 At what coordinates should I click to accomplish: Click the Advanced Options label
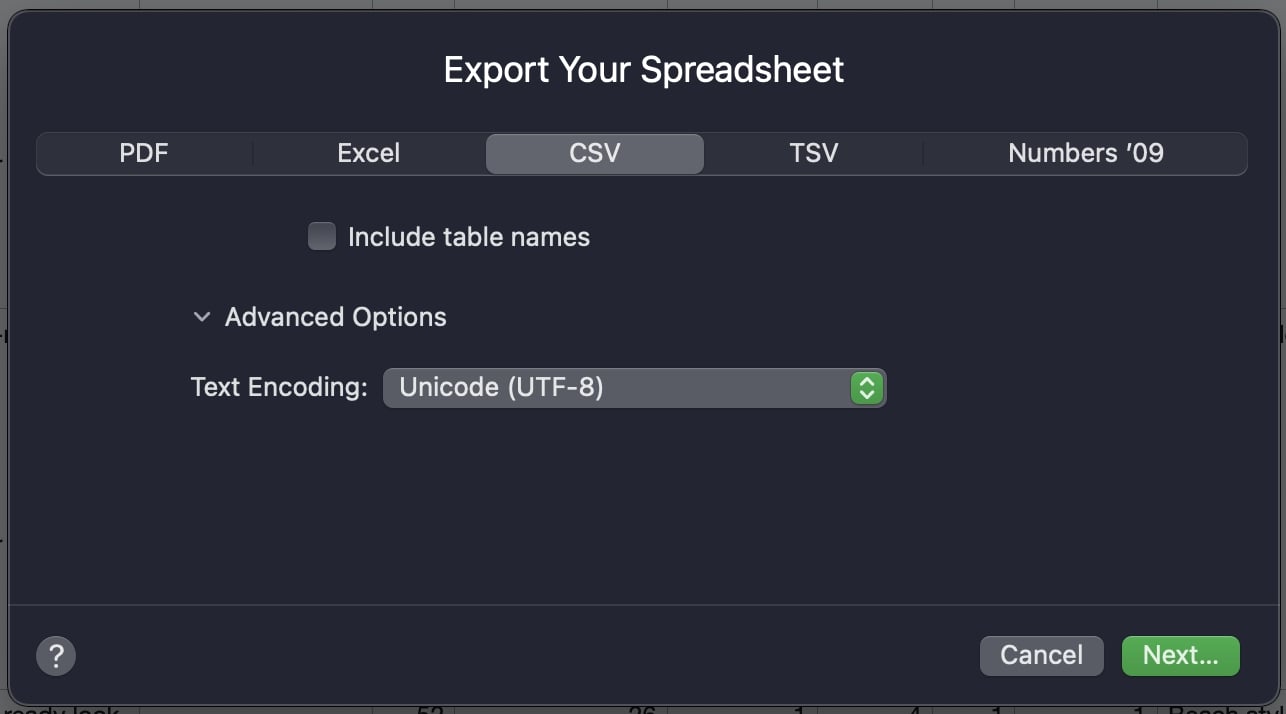coord(335,317)
